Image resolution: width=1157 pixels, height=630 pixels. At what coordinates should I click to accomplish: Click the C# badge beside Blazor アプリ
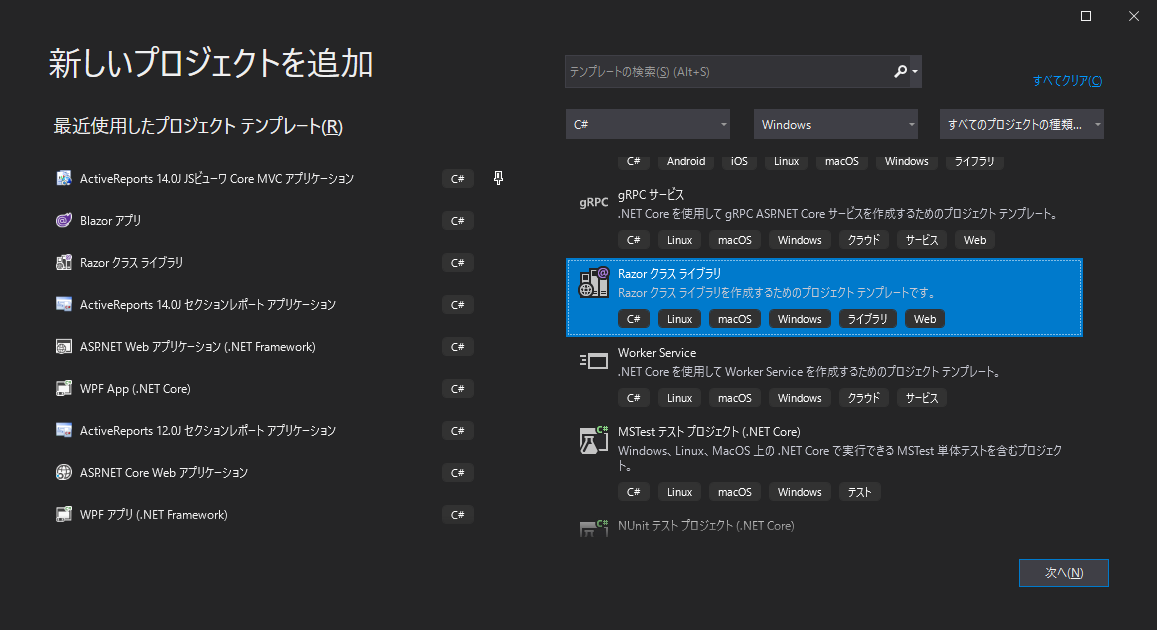click(457, 221)
